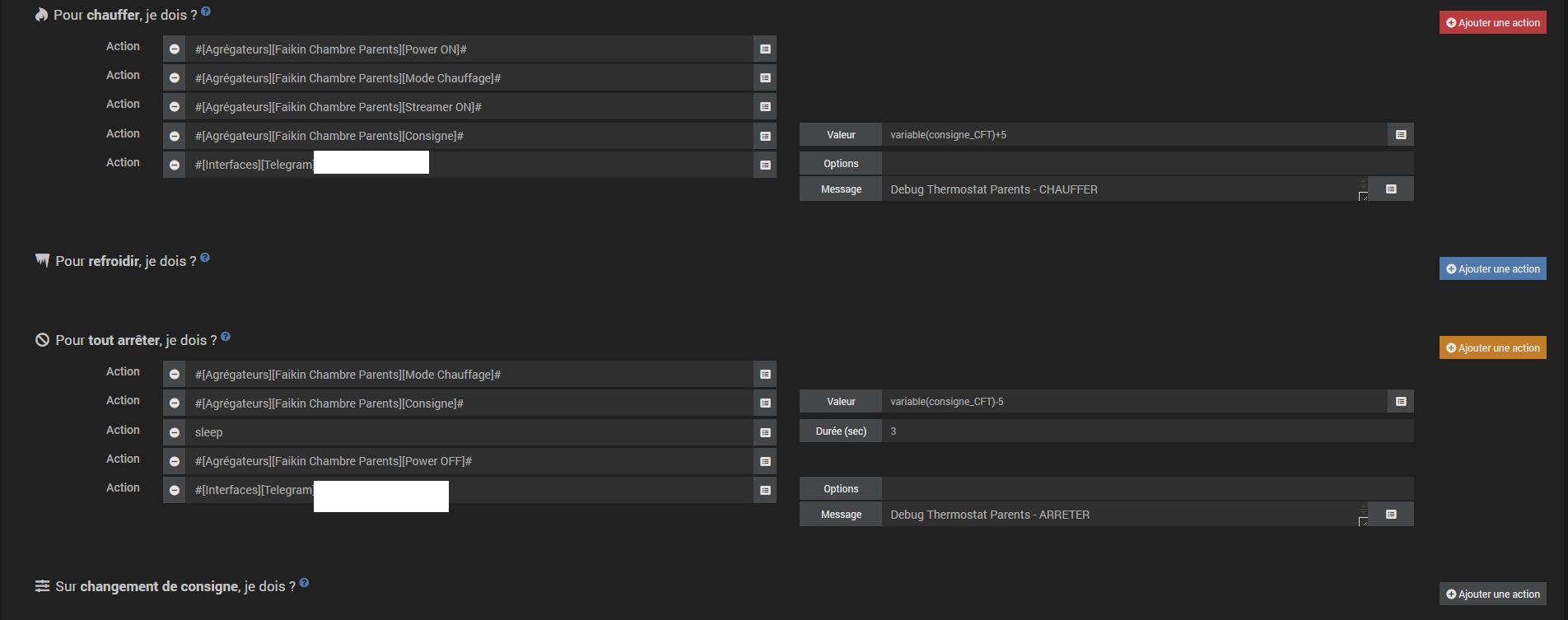
Task: Open help tooltip for chauffer section
Action: 206,12
